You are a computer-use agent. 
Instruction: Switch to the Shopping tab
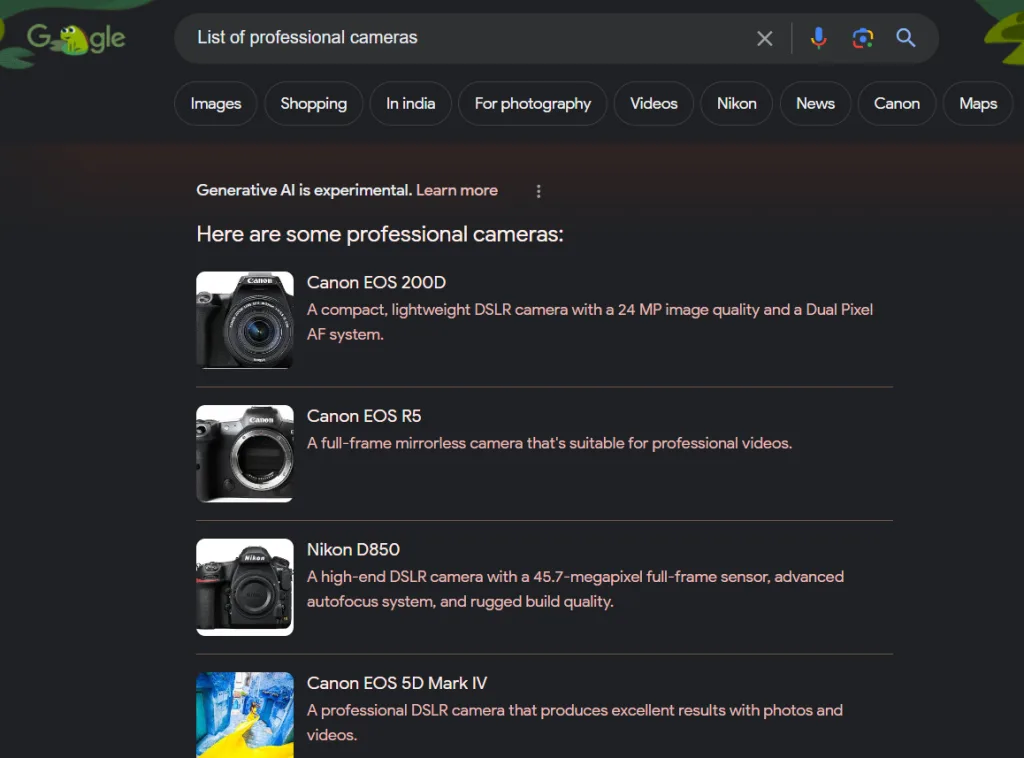point(313,104)
